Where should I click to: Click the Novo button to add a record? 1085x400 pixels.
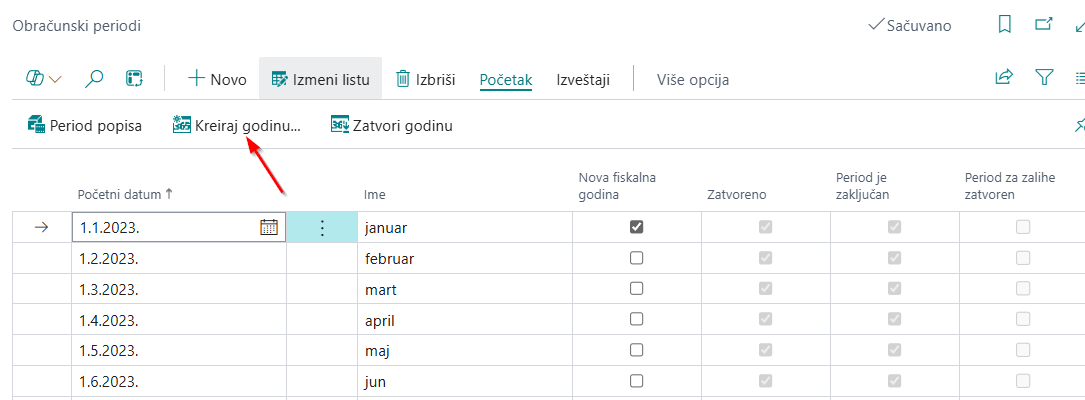point(217,80)
